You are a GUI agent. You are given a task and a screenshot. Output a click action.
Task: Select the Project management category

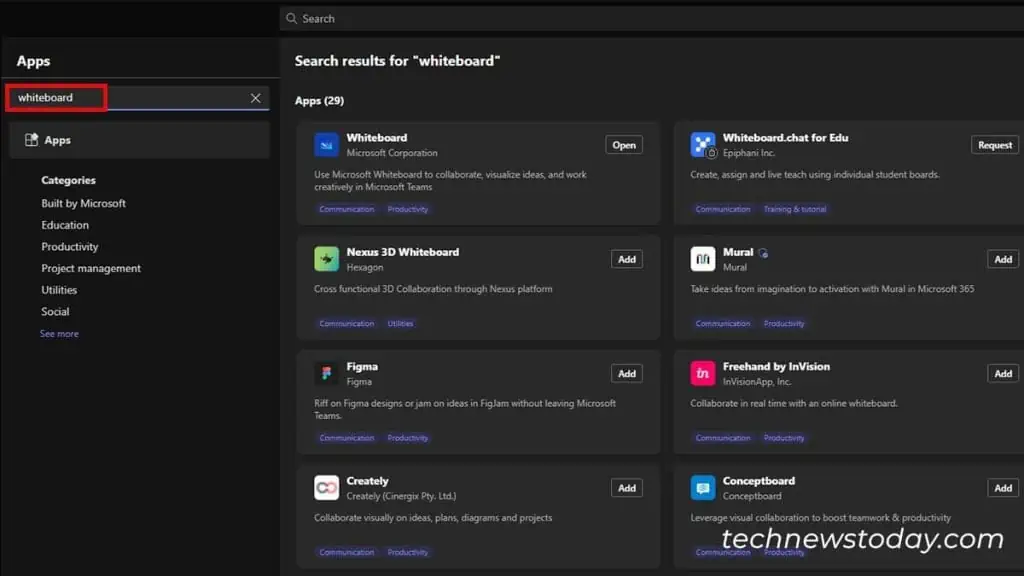click(91, 268)
